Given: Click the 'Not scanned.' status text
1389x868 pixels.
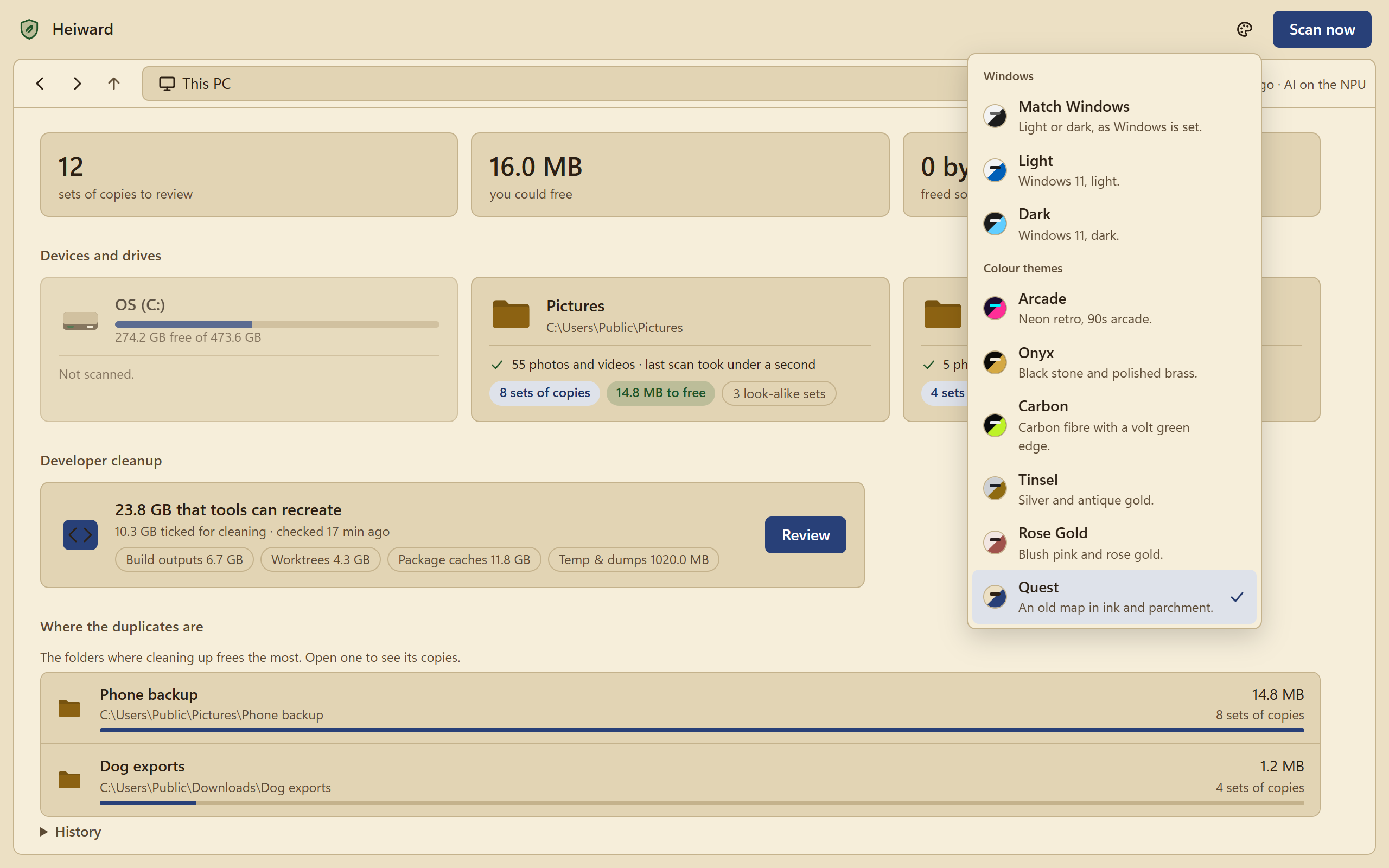Looking at the screenshot, I should click(x=97, y=374).
